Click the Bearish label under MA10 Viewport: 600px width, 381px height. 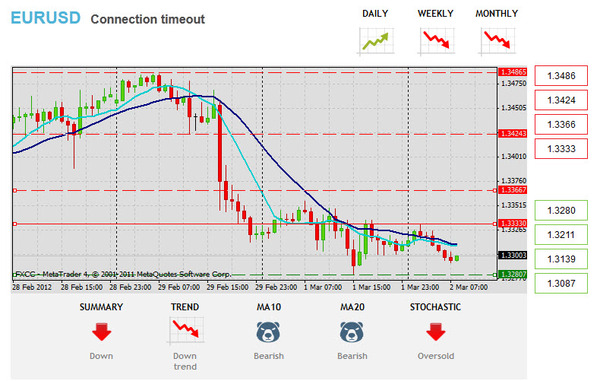pyautogui.click(x=269, y=356)
